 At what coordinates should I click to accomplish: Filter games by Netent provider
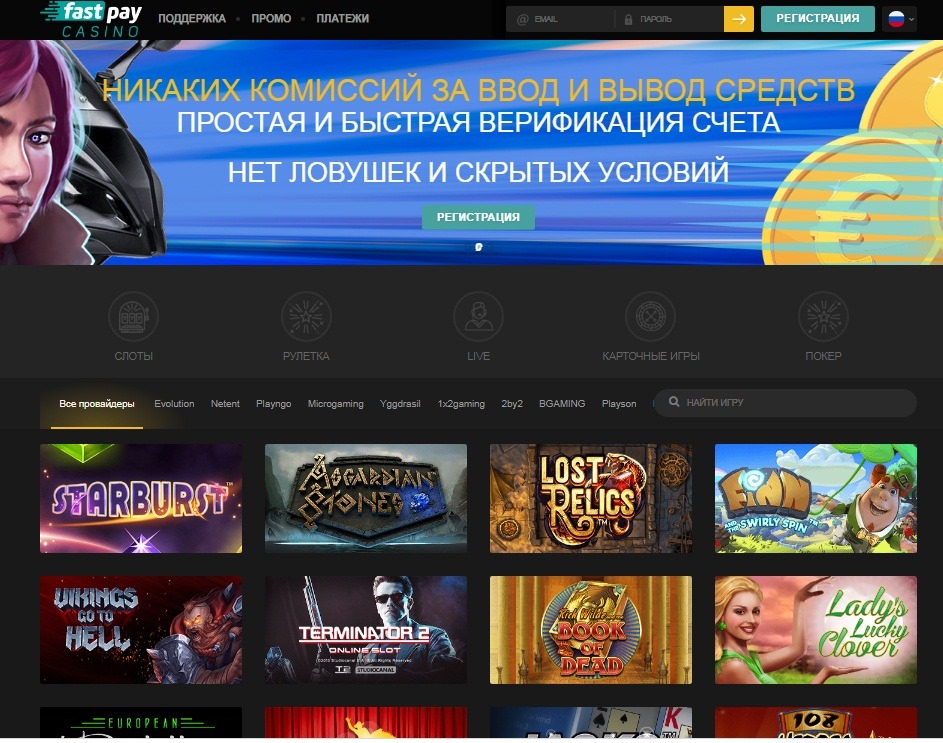click(x=225, y=404)
